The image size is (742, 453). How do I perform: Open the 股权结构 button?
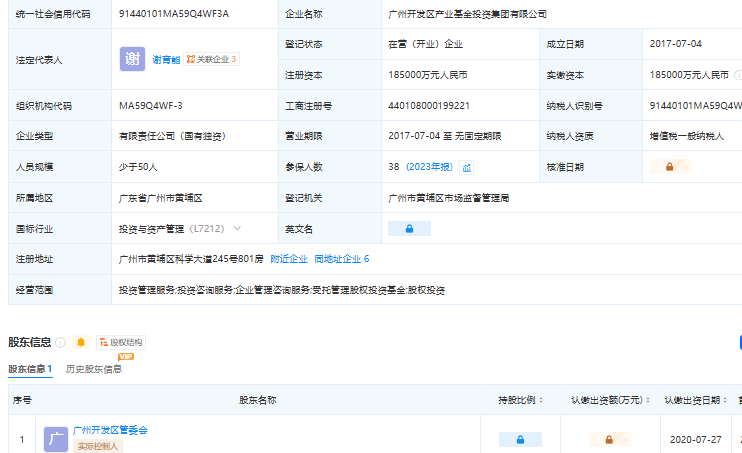click(x=121, y=342)
